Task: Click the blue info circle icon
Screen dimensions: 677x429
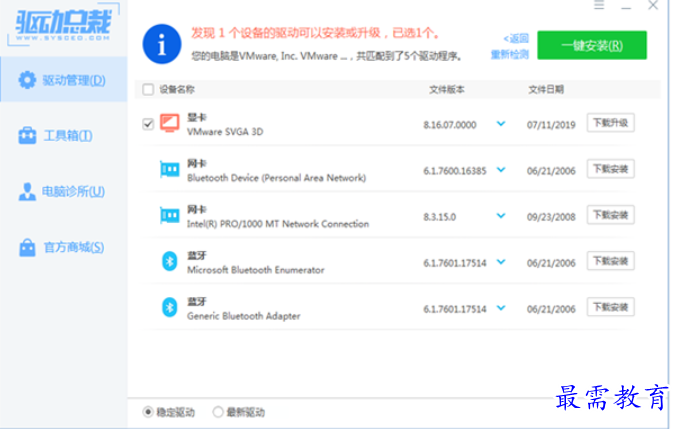Action: pos(162,44)
